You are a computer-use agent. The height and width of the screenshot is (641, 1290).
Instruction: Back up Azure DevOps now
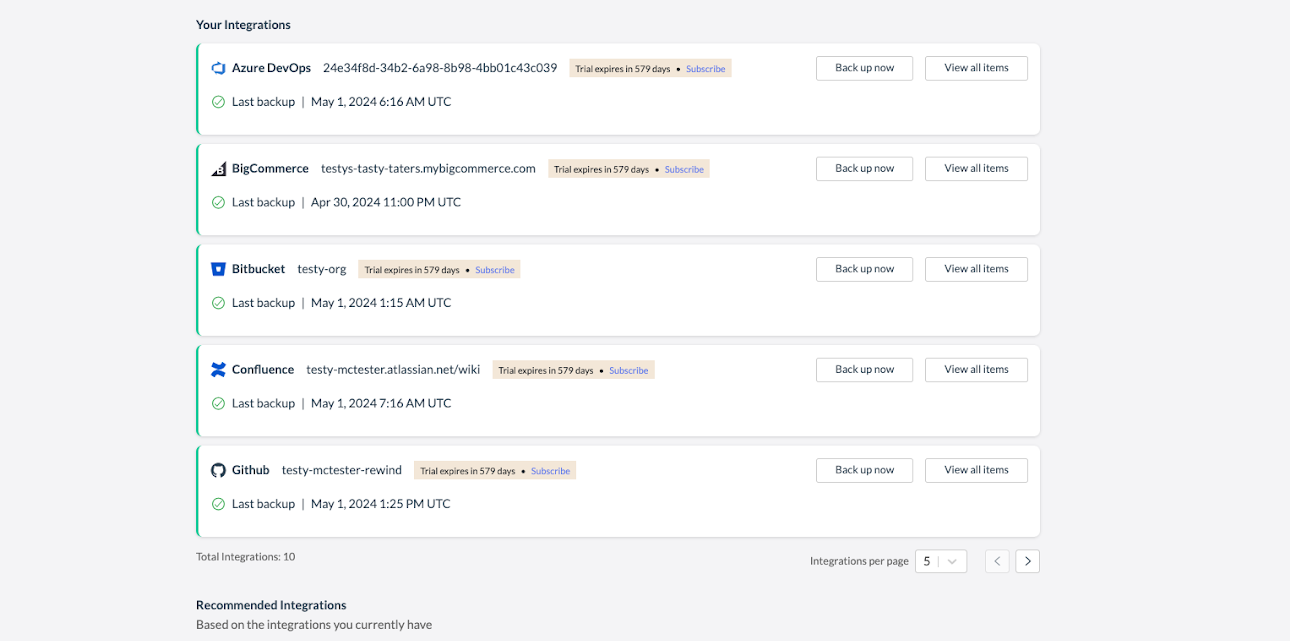pyautogui.click(x=864, y=68)
